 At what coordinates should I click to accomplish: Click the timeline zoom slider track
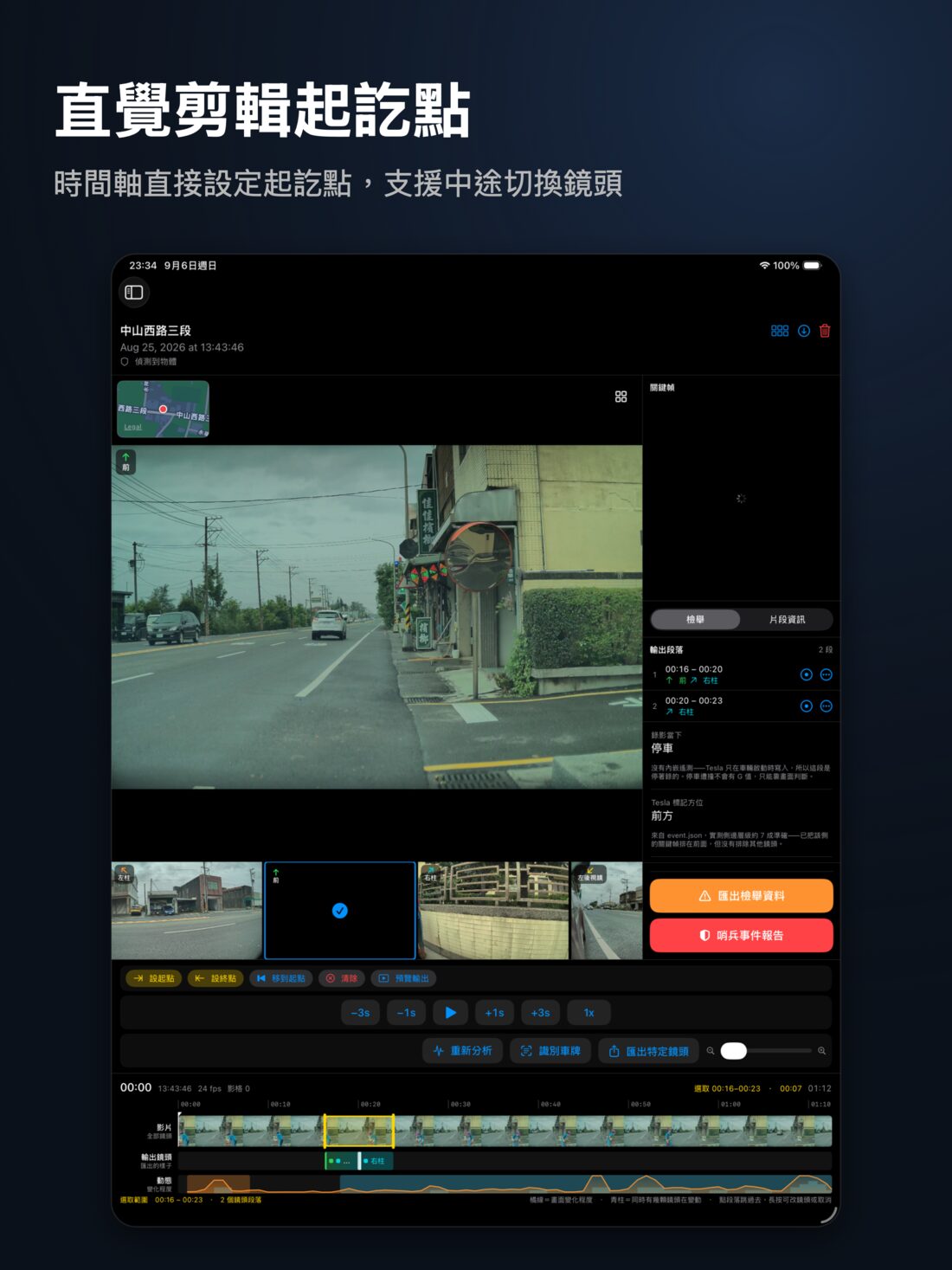(766, 1051)
